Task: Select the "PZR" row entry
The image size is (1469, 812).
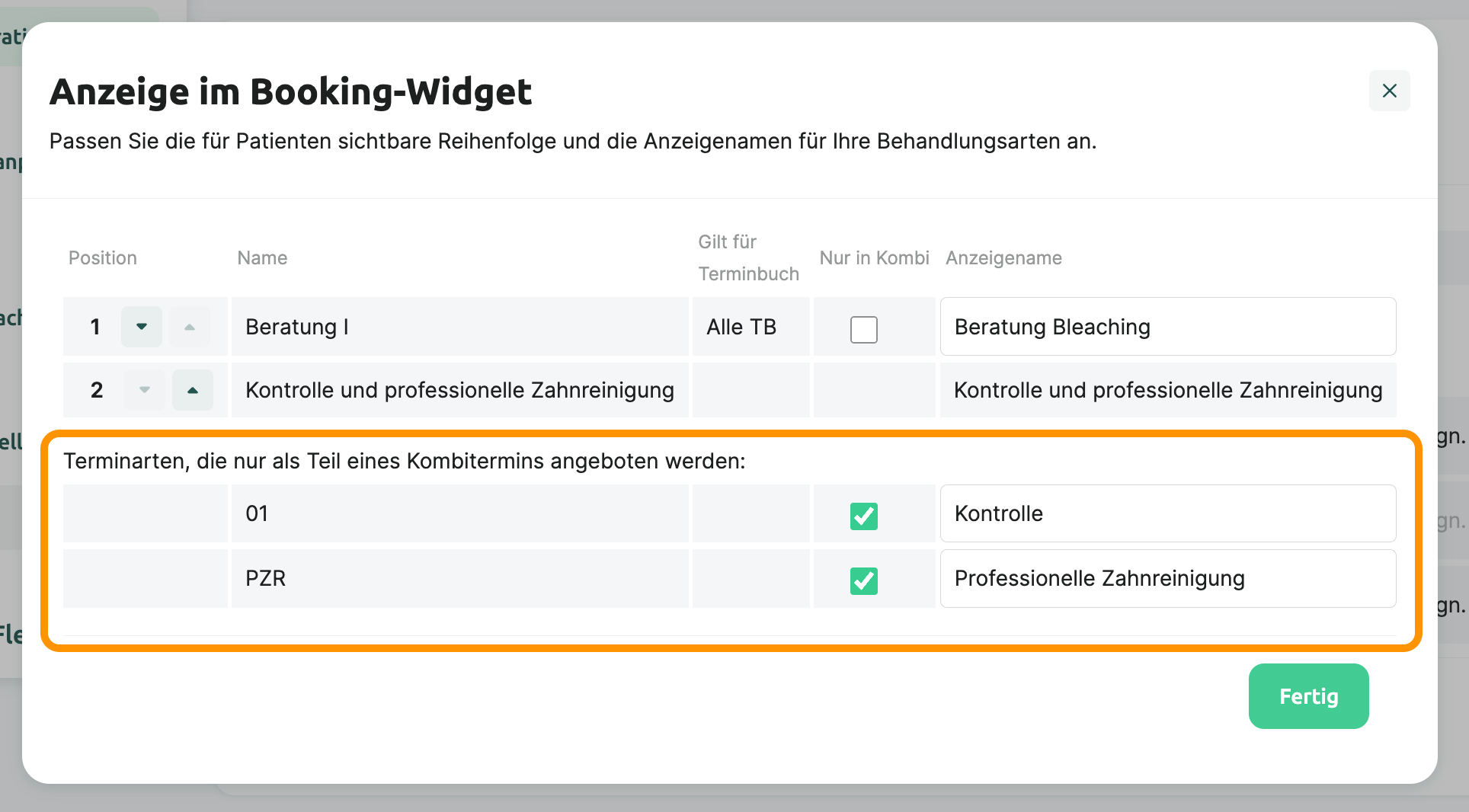Action: tap(265, 578)
